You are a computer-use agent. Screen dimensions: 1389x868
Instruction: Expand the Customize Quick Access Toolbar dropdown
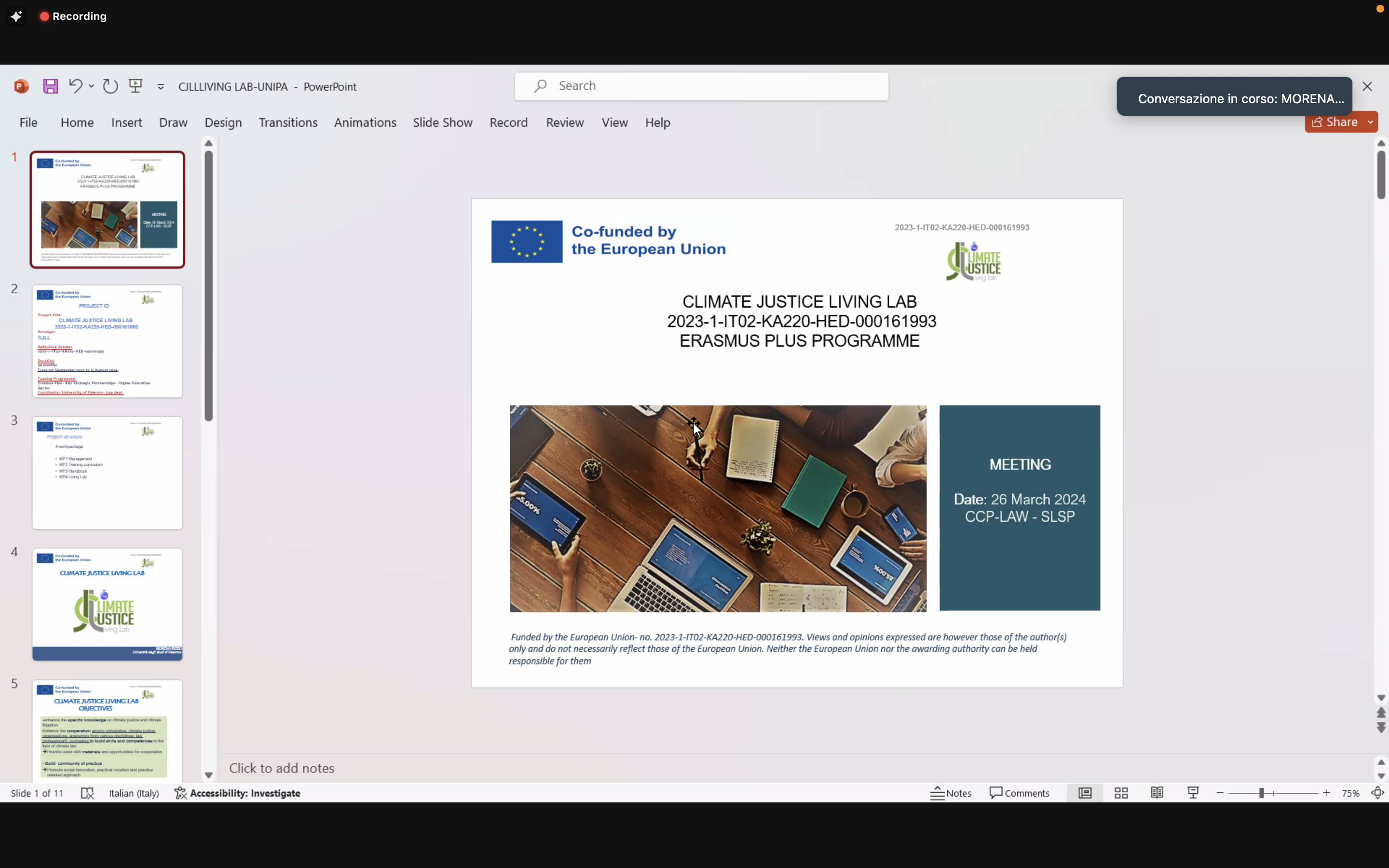(161, 87)
